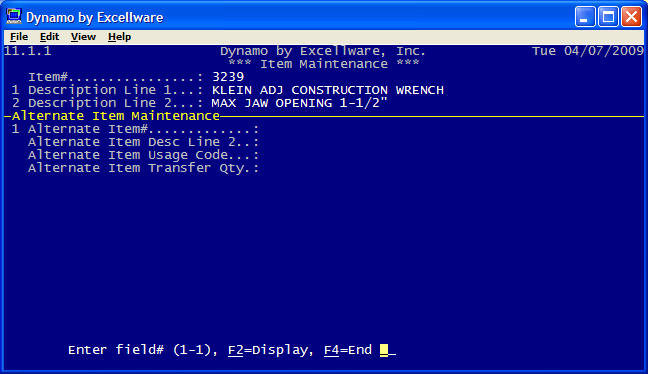Screen dimensions: 648x374
Task: Click the date Tue 04/07/2009
Action: [x=588, y=51]
